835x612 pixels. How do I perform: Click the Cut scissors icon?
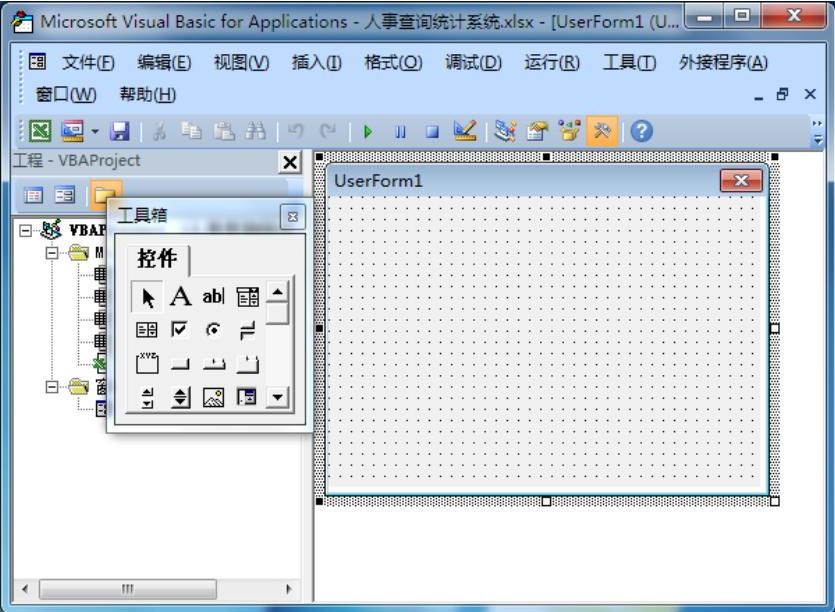(159, 131)
